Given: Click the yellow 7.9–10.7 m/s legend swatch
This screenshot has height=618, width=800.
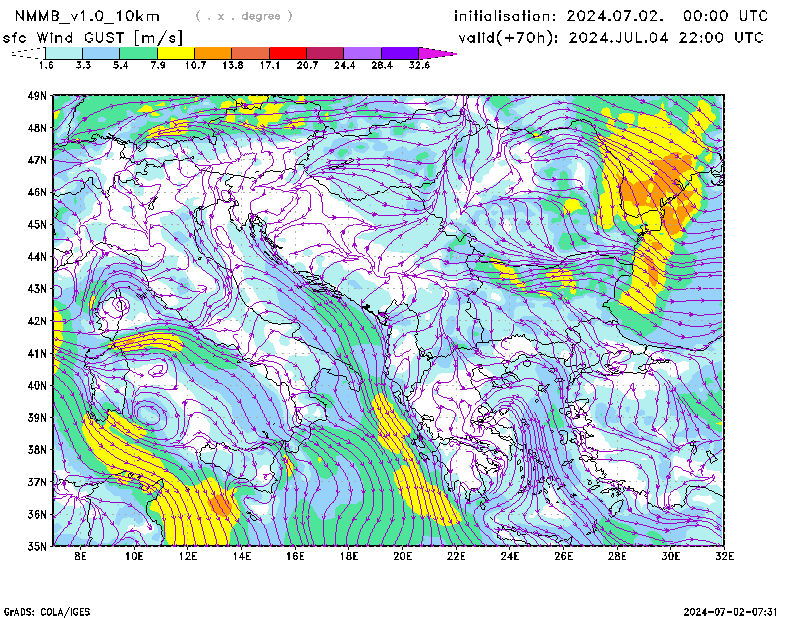Looking at the screenshot, I should (175, 52).
